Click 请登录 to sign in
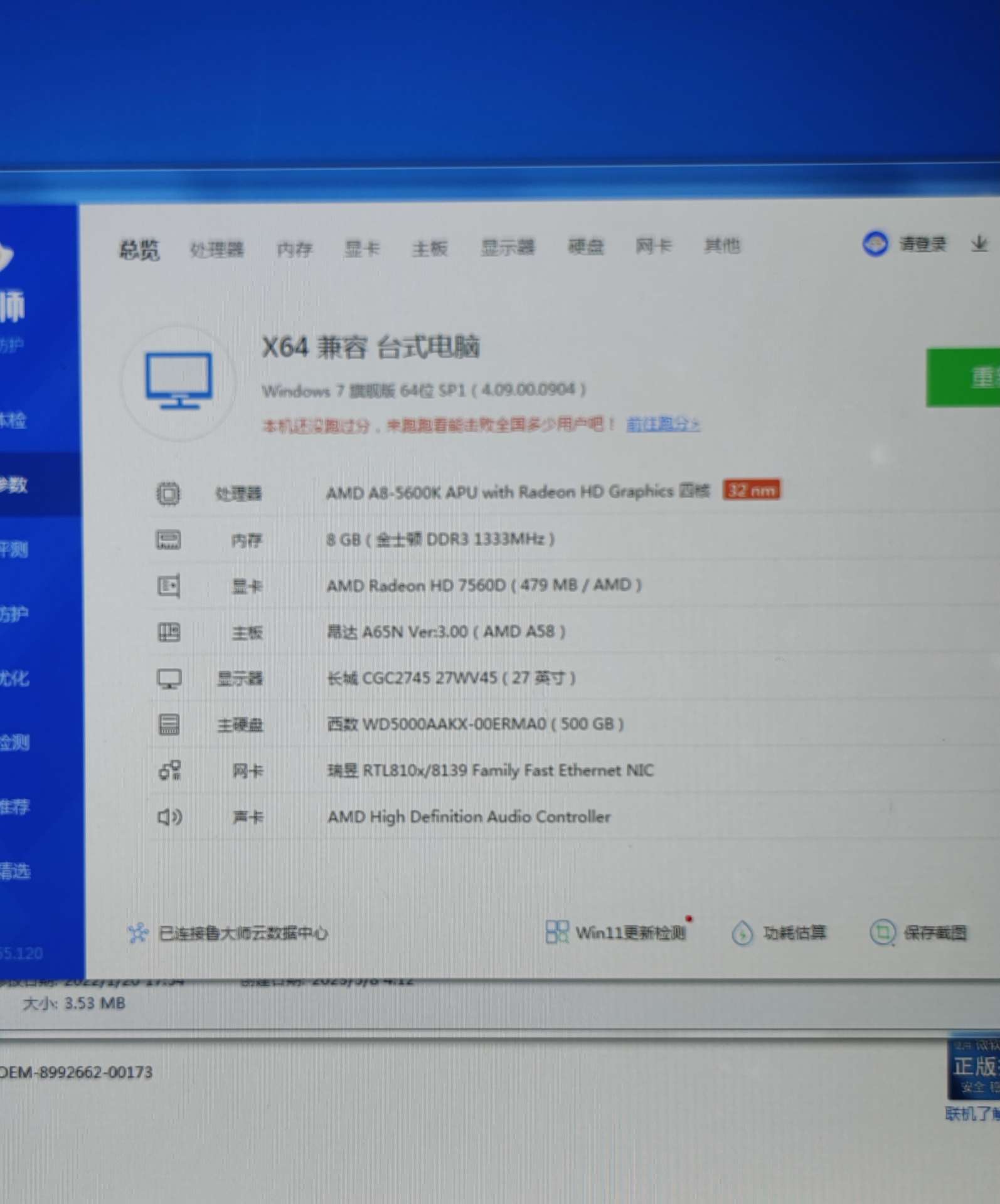 pyautogui.click(x=923, y=243)
